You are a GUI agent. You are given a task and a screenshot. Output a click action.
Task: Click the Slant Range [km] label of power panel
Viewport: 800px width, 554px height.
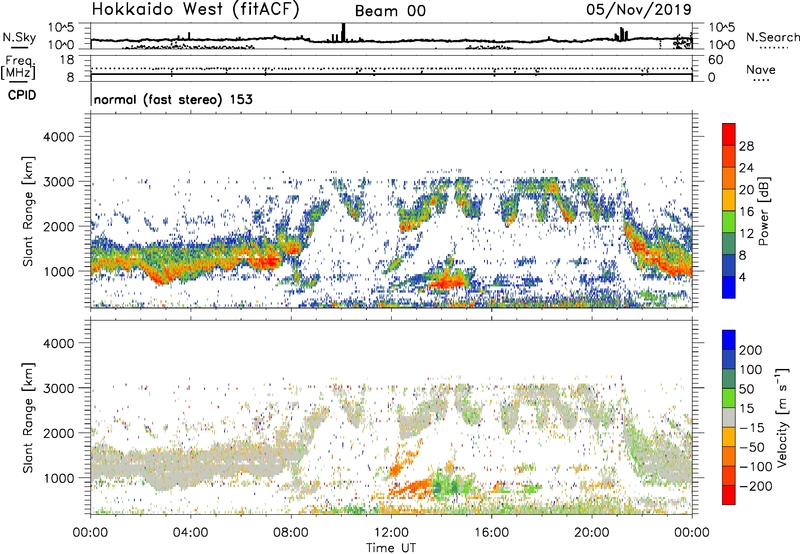28,211
